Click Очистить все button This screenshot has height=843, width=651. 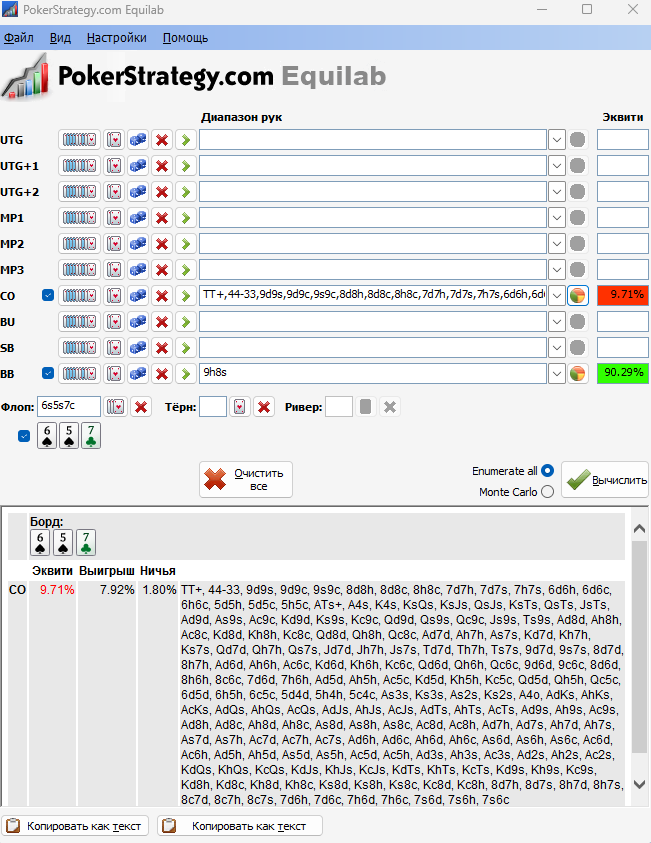coord(246,480)
